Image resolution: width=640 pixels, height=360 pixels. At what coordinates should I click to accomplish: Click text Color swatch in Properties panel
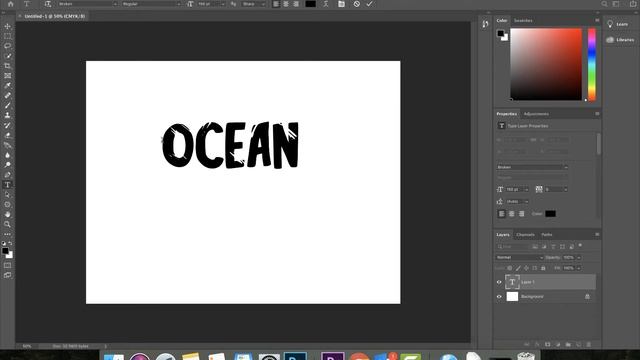tap(550, 214)
